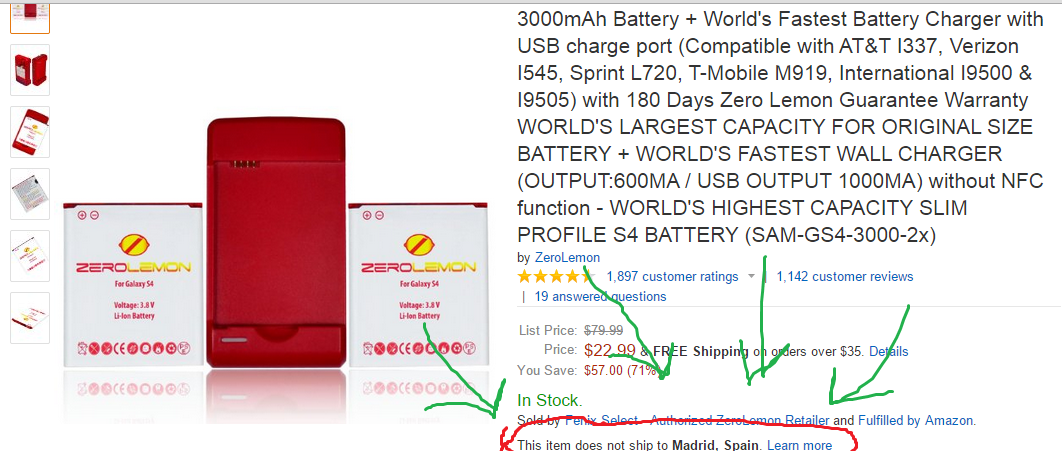
Task: Open the 1,142 customer reviews link
Action: click(845, 276)
